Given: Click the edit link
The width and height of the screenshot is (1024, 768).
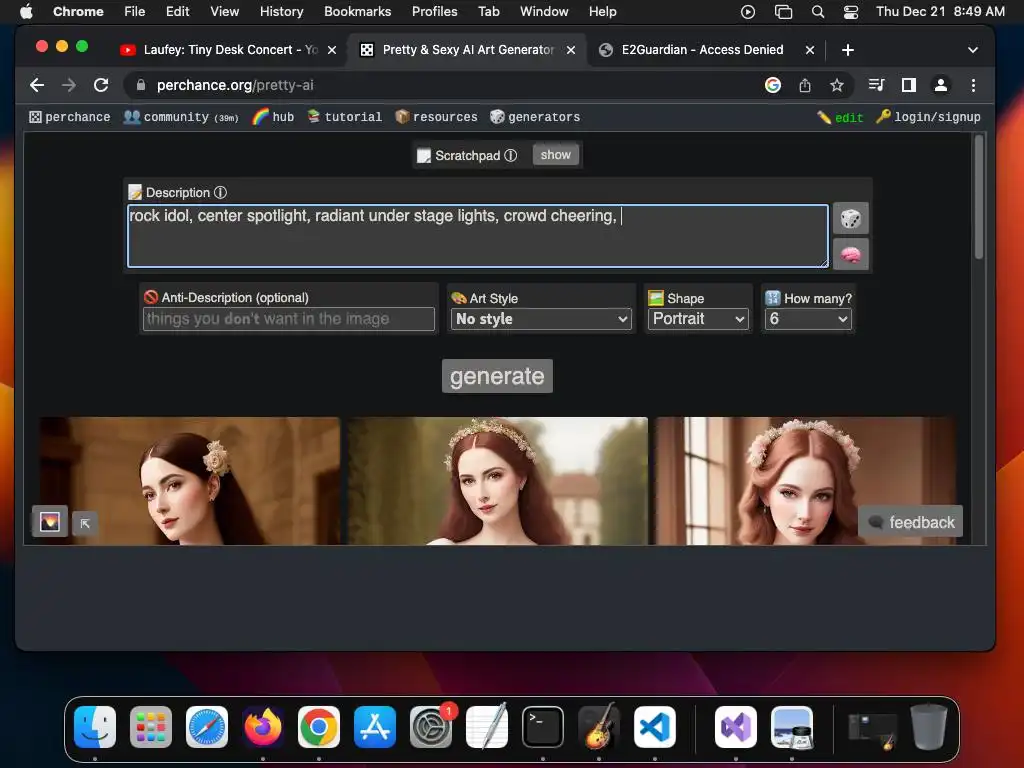Looking at the screenshot, I should tap(840, 118).
